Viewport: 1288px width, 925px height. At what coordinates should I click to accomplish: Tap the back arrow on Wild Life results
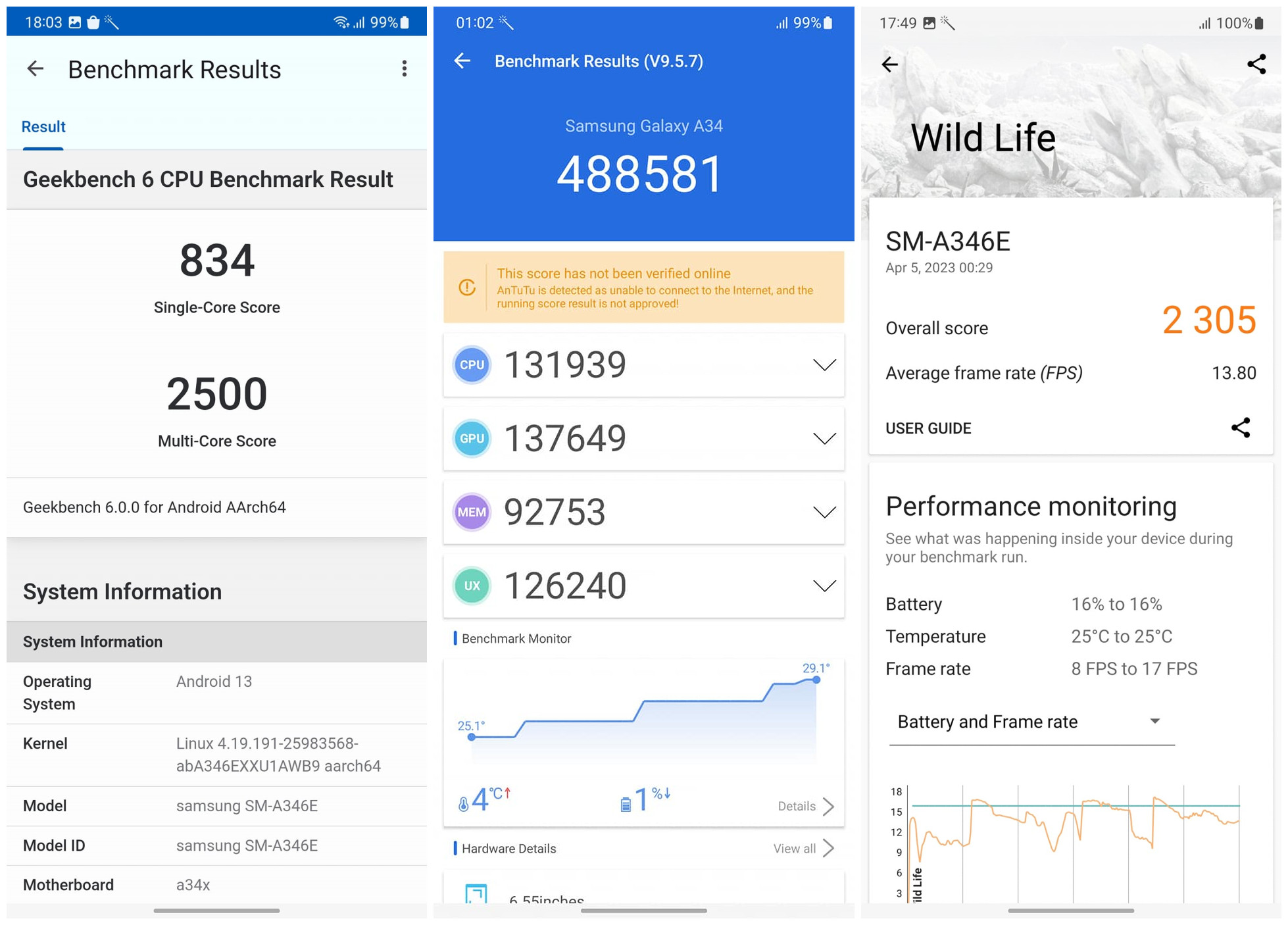pyautogui.click(x=891, y=62)
